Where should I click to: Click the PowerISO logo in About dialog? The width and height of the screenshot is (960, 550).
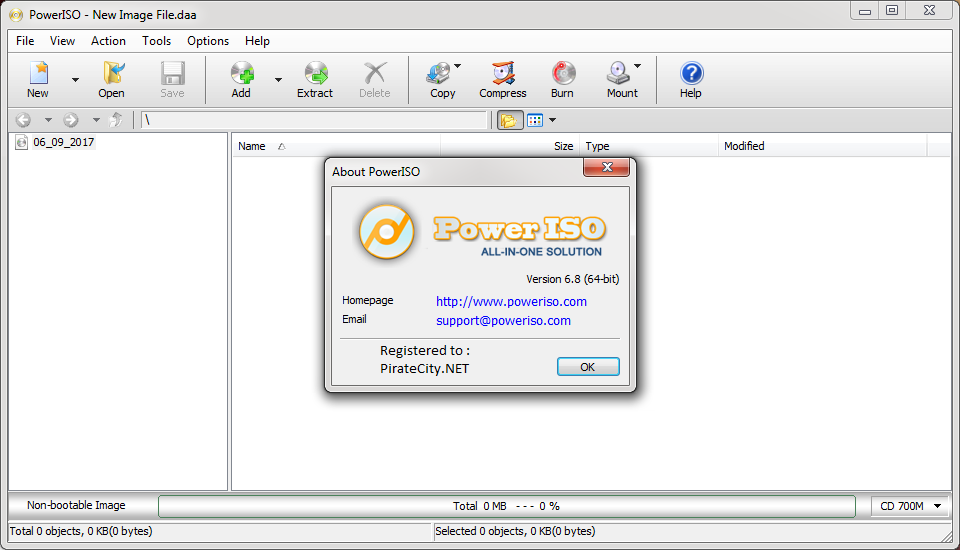[386, 232]
